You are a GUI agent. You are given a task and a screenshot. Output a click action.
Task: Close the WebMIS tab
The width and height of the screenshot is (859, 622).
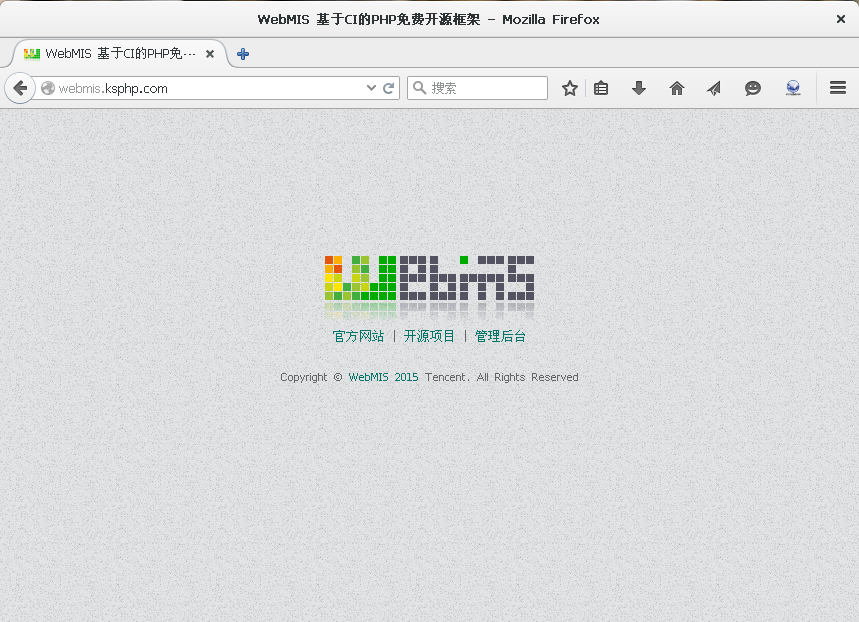point(210,54)
